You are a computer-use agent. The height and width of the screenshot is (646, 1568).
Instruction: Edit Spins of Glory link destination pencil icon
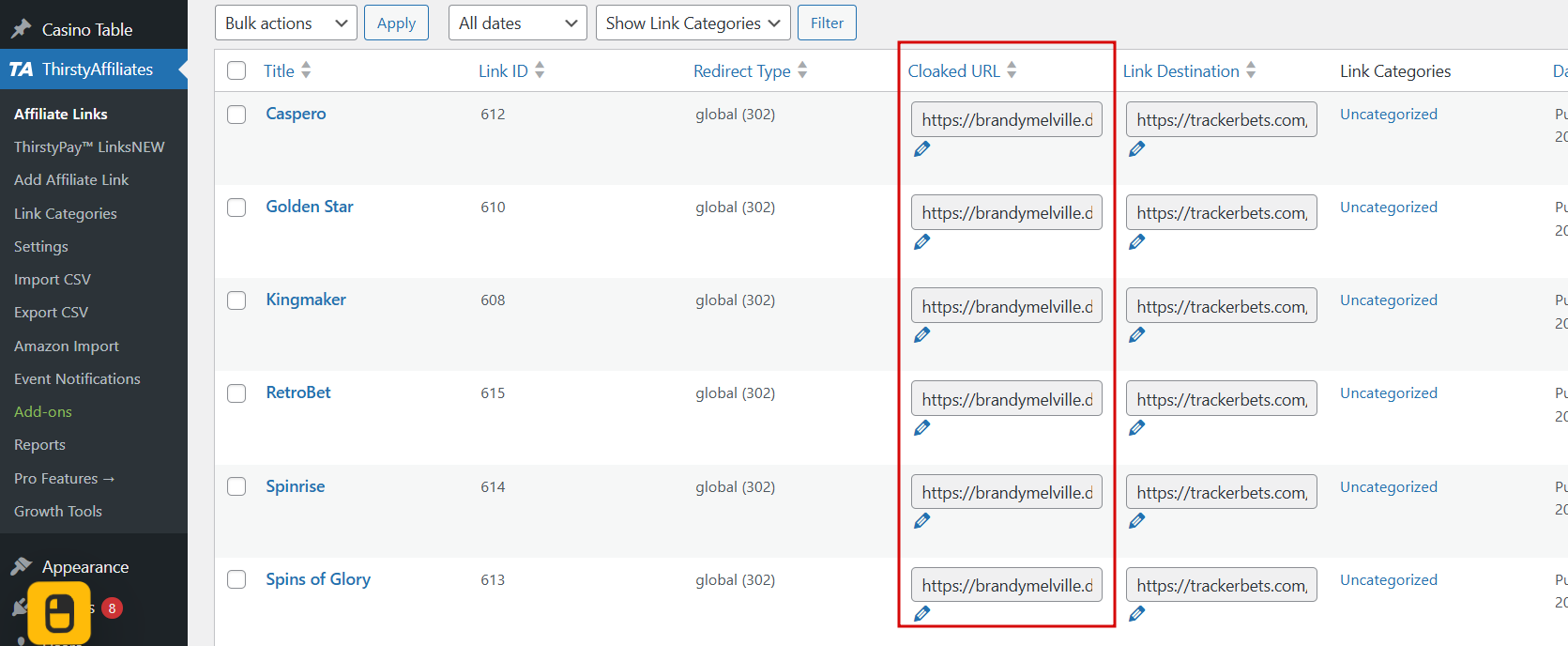tap(1137, 614)
